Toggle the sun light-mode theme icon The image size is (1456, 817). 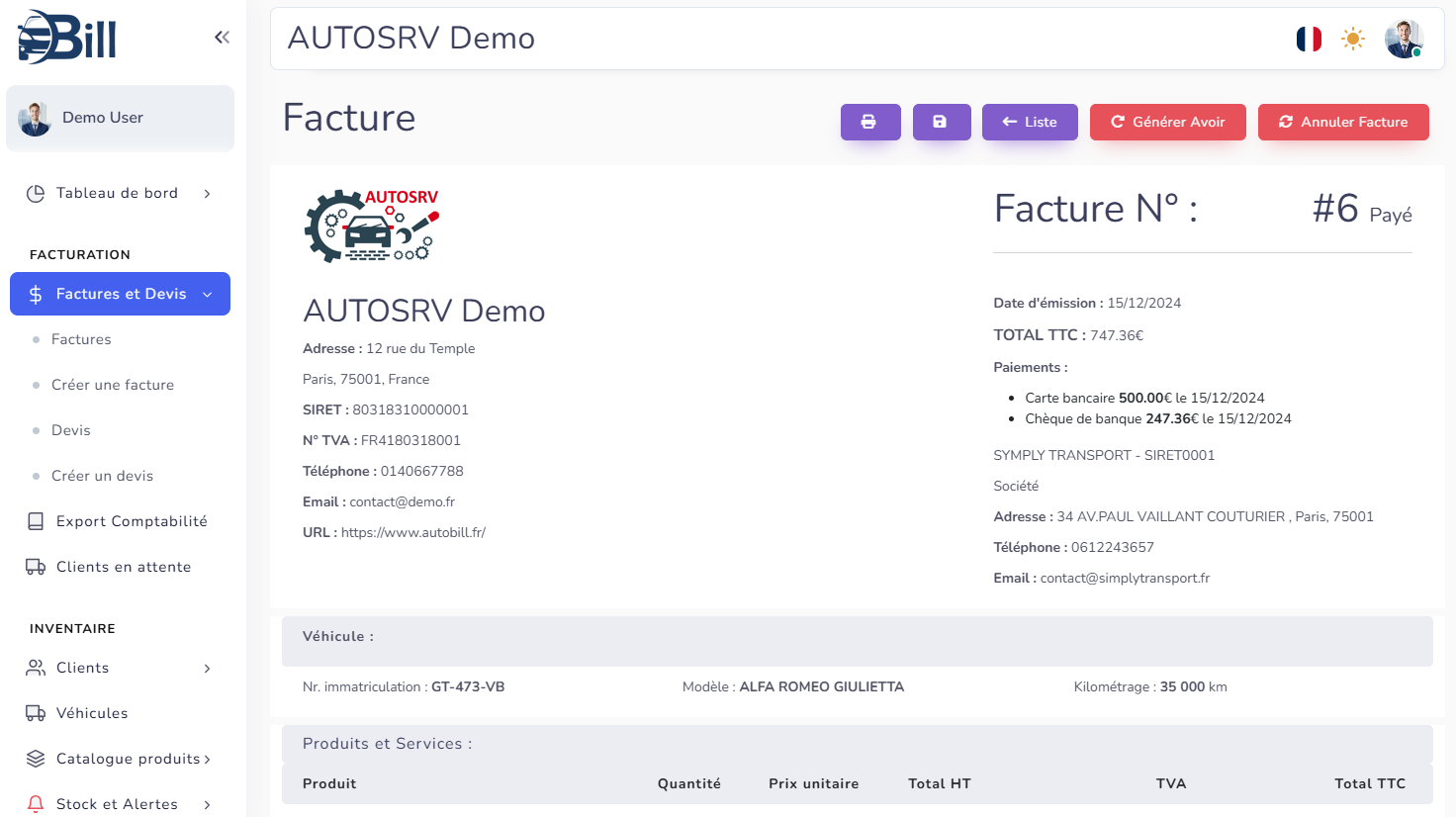coord(1353,39)
